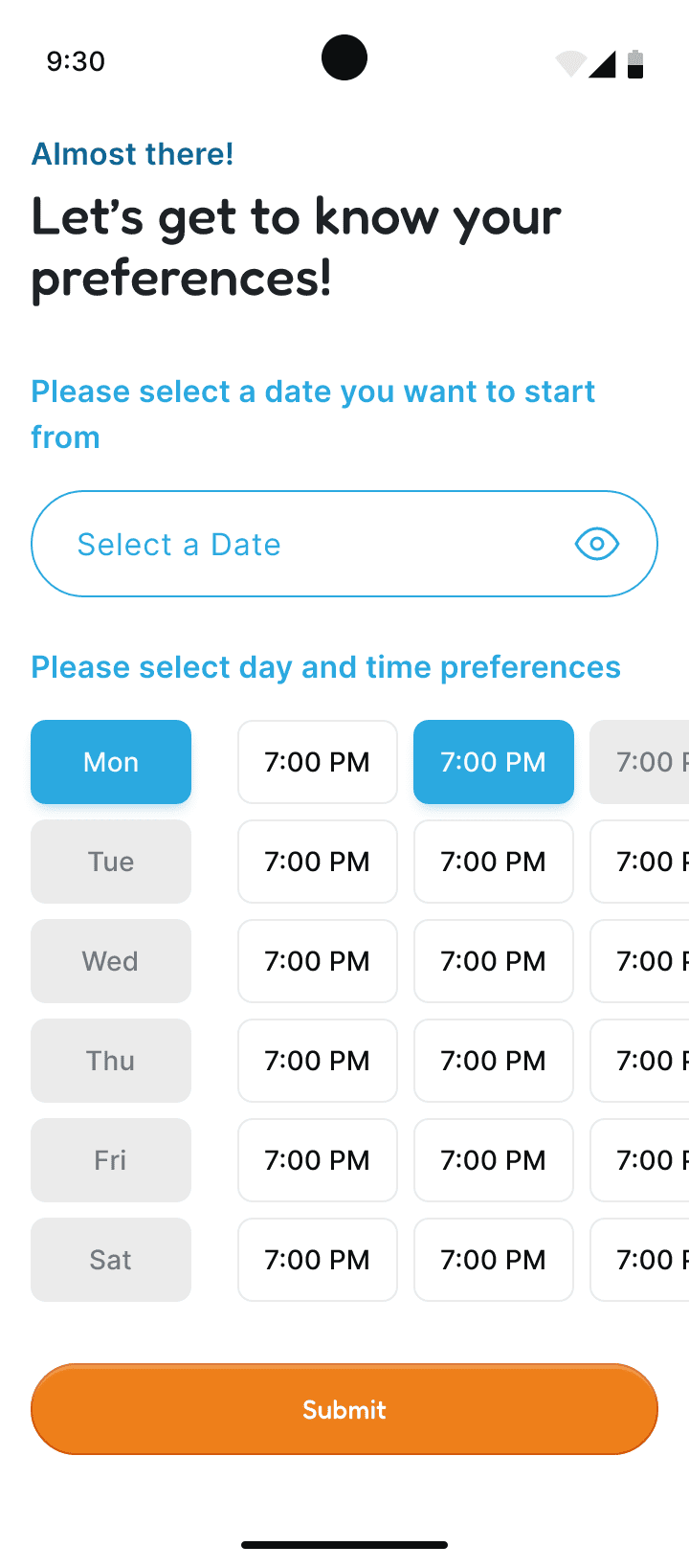689x1568 pixels.
Task: Select second 7:00 PM slot for Wed
Action: click(494, 961)
